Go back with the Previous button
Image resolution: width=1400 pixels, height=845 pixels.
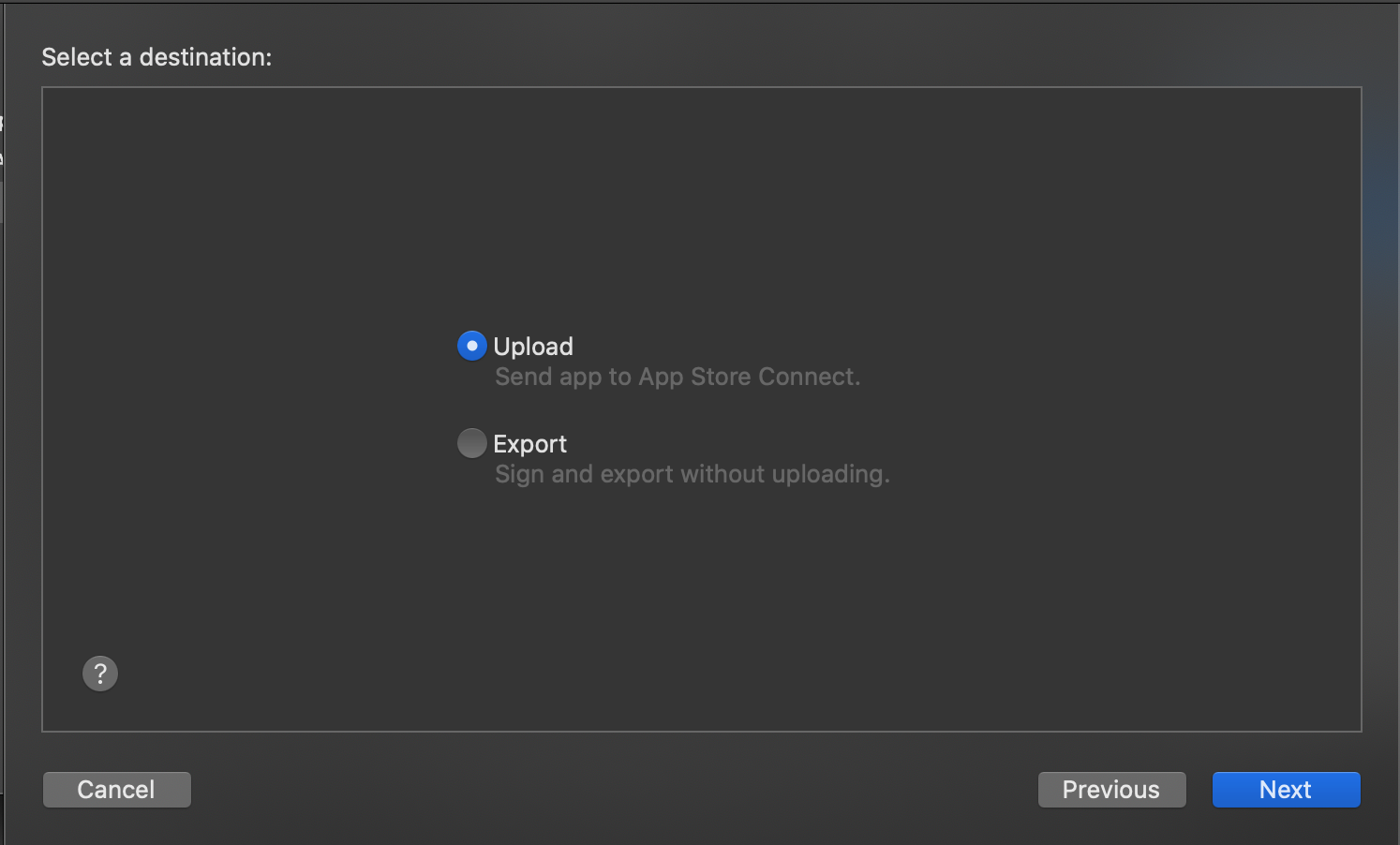[x=1111, y=790]
